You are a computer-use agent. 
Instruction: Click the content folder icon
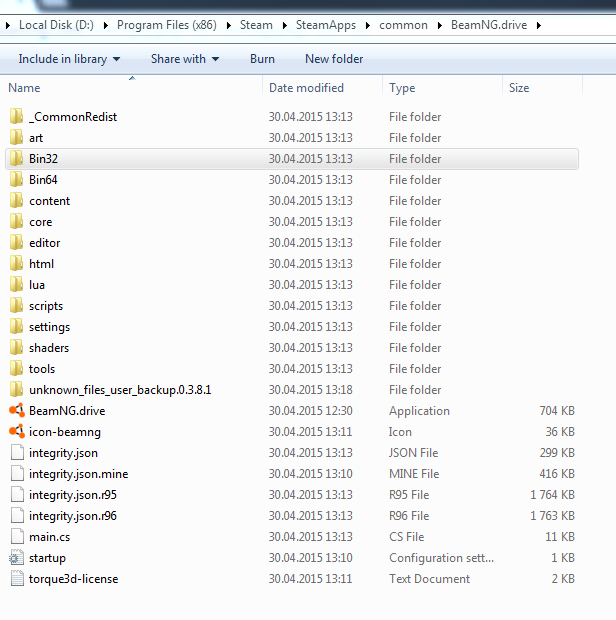pyautogui.click(x=17, y=200)
